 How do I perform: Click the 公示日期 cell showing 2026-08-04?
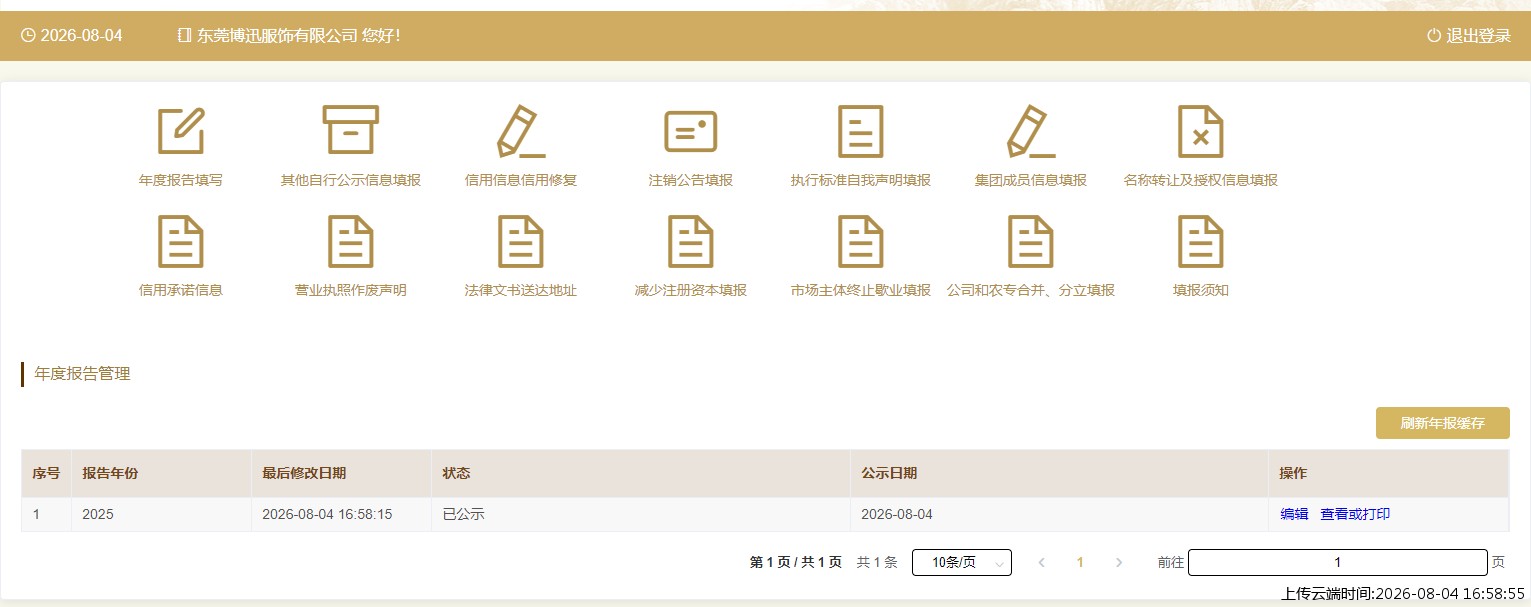click(x=1060, y=514)
